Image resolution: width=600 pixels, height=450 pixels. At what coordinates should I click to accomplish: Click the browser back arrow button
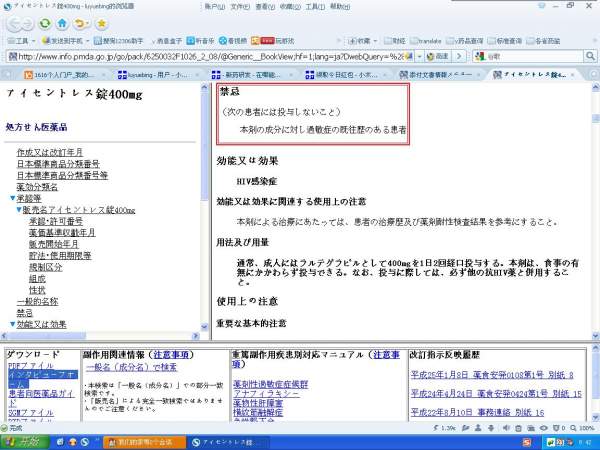click(15, 24)
